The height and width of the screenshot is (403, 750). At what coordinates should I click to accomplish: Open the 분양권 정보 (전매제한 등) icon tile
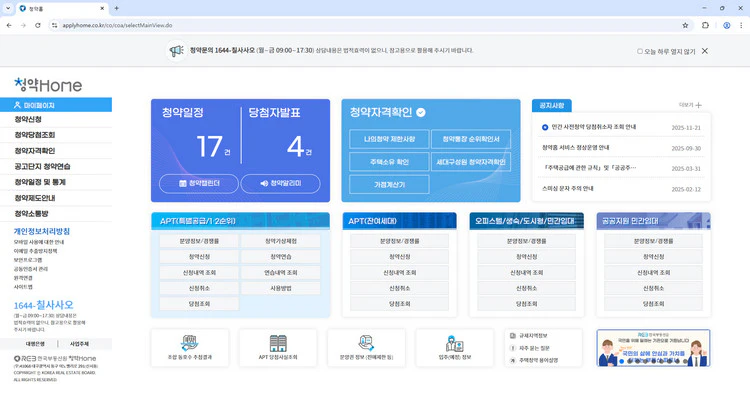[x=363, y=349]
